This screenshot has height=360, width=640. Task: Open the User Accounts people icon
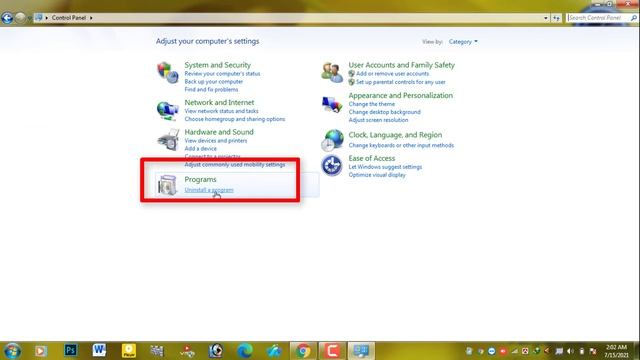tap(332, 72)
